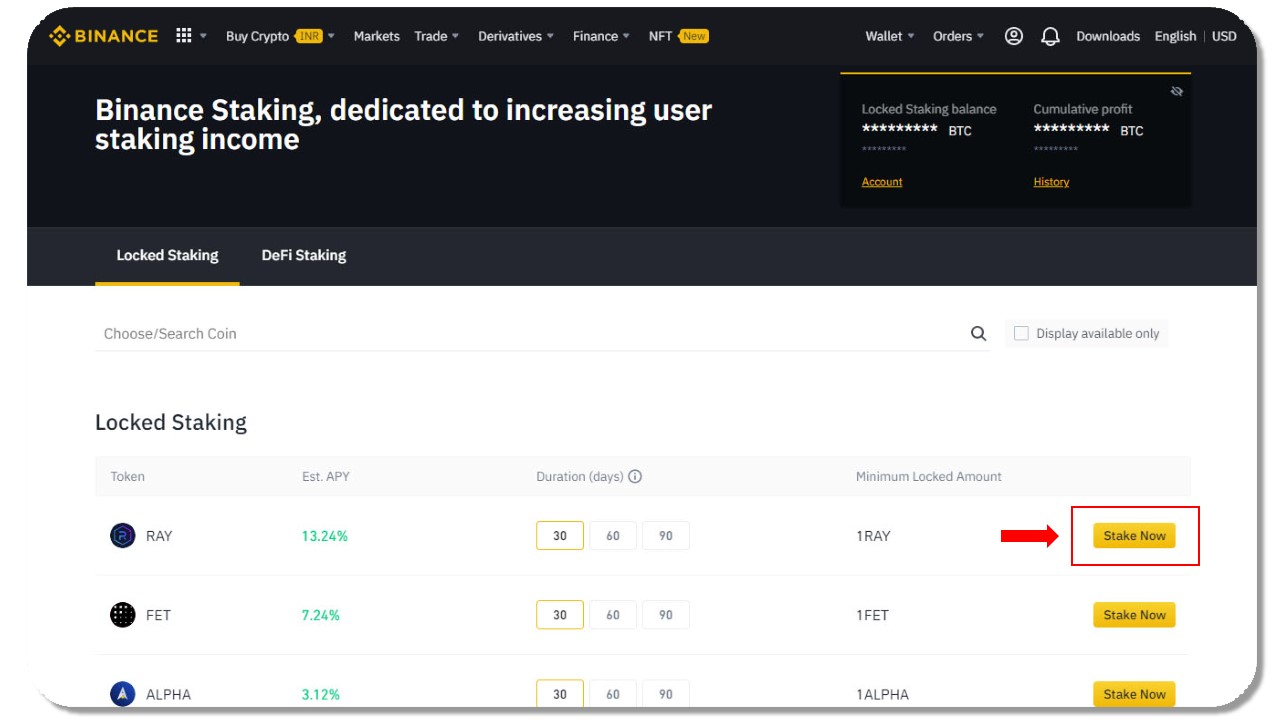Enable Display available only checkbox
This screenshot has height=720, width=1280.
(1021, 334)
